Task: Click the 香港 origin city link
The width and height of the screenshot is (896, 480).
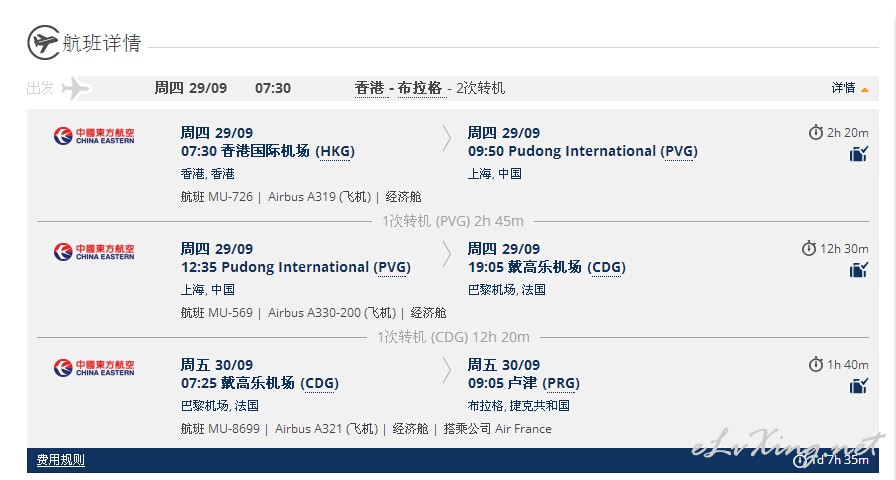Action: [x=370, y=88]
